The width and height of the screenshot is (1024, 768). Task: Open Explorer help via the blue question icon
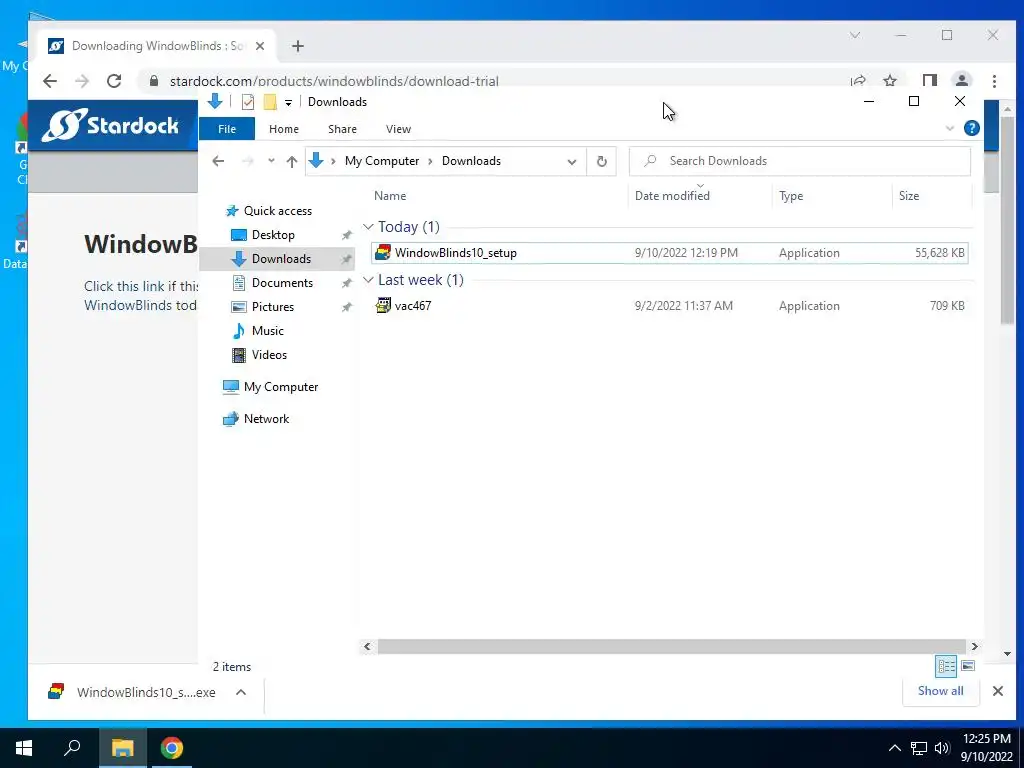click(972, 128)
